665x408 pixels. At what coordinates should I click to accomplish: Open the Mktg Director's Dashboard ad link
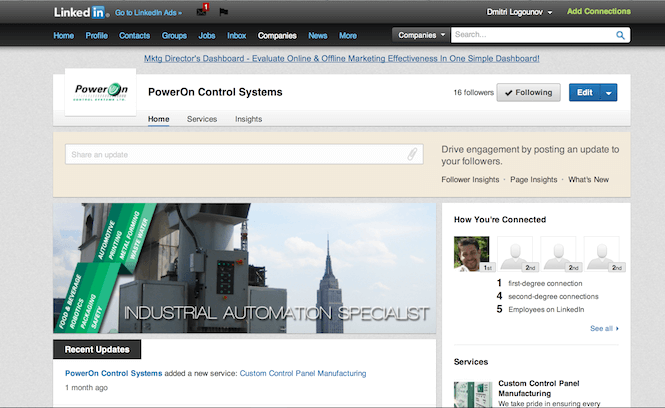[x=342, y=59]
